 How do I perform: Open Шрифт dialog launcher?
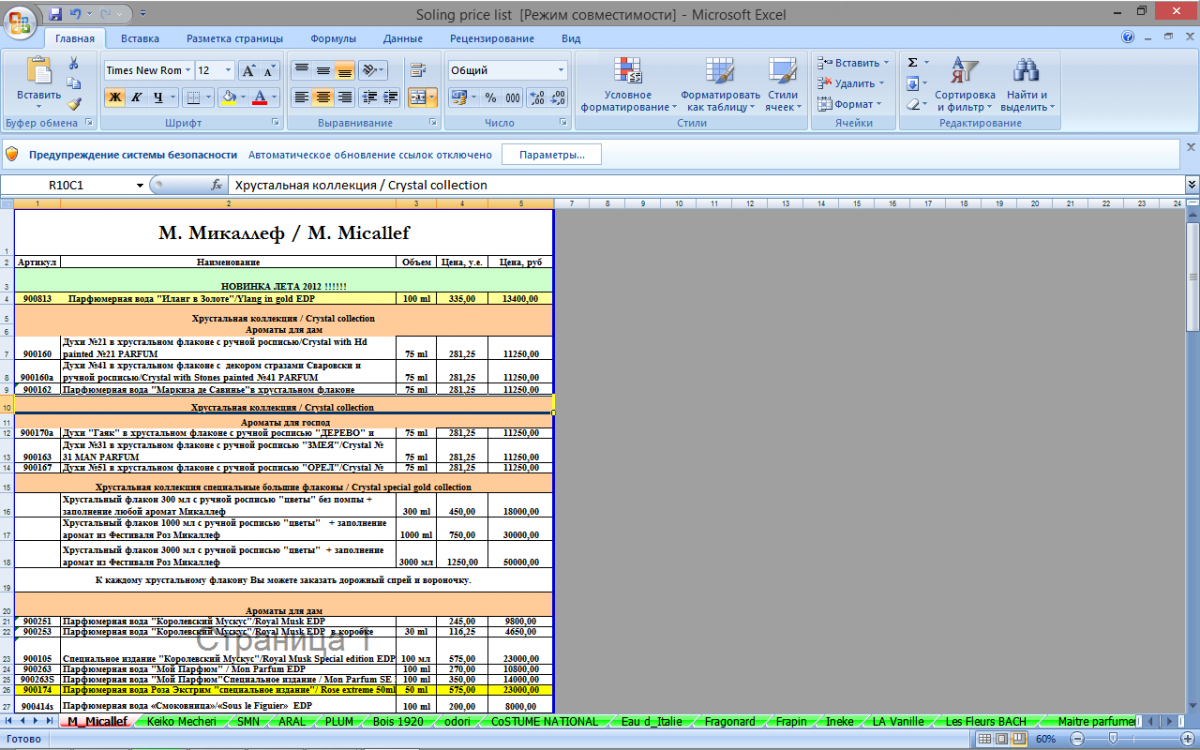pos(276,123)
